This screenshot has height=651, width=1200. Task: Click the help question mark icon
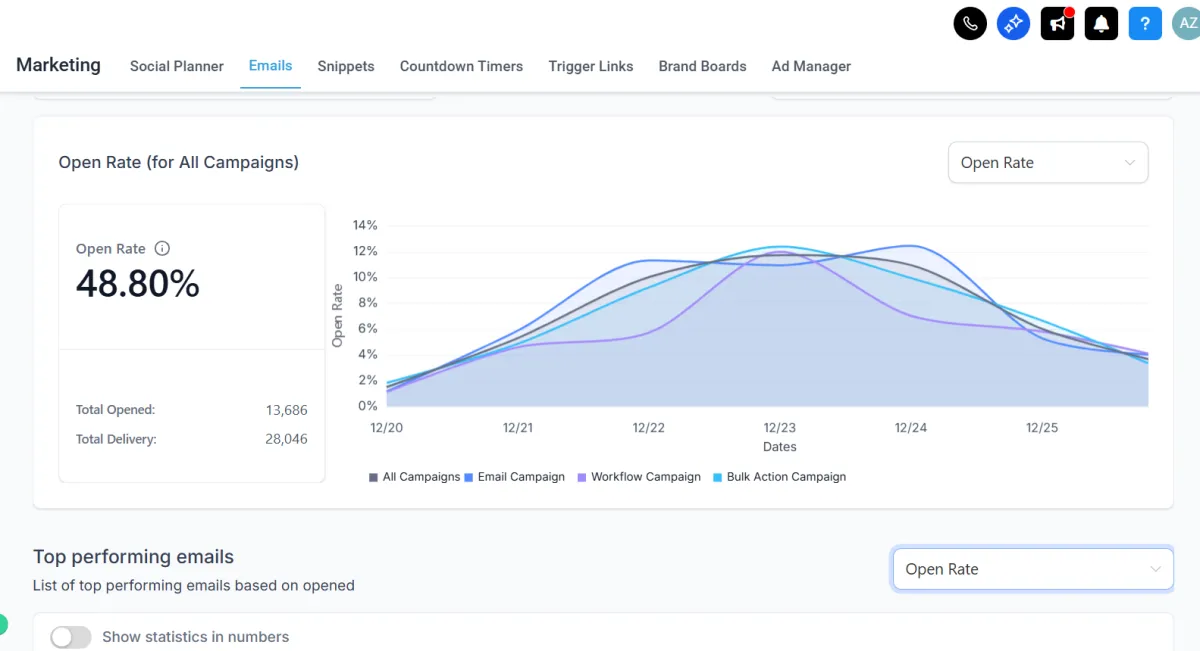(1145, 23)
